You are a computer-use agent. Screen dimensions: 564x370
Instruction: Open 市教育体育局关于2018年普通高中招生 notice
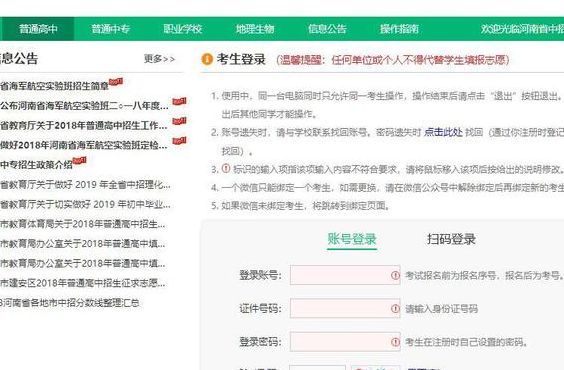pyautogui.click(x=83, y=224)
